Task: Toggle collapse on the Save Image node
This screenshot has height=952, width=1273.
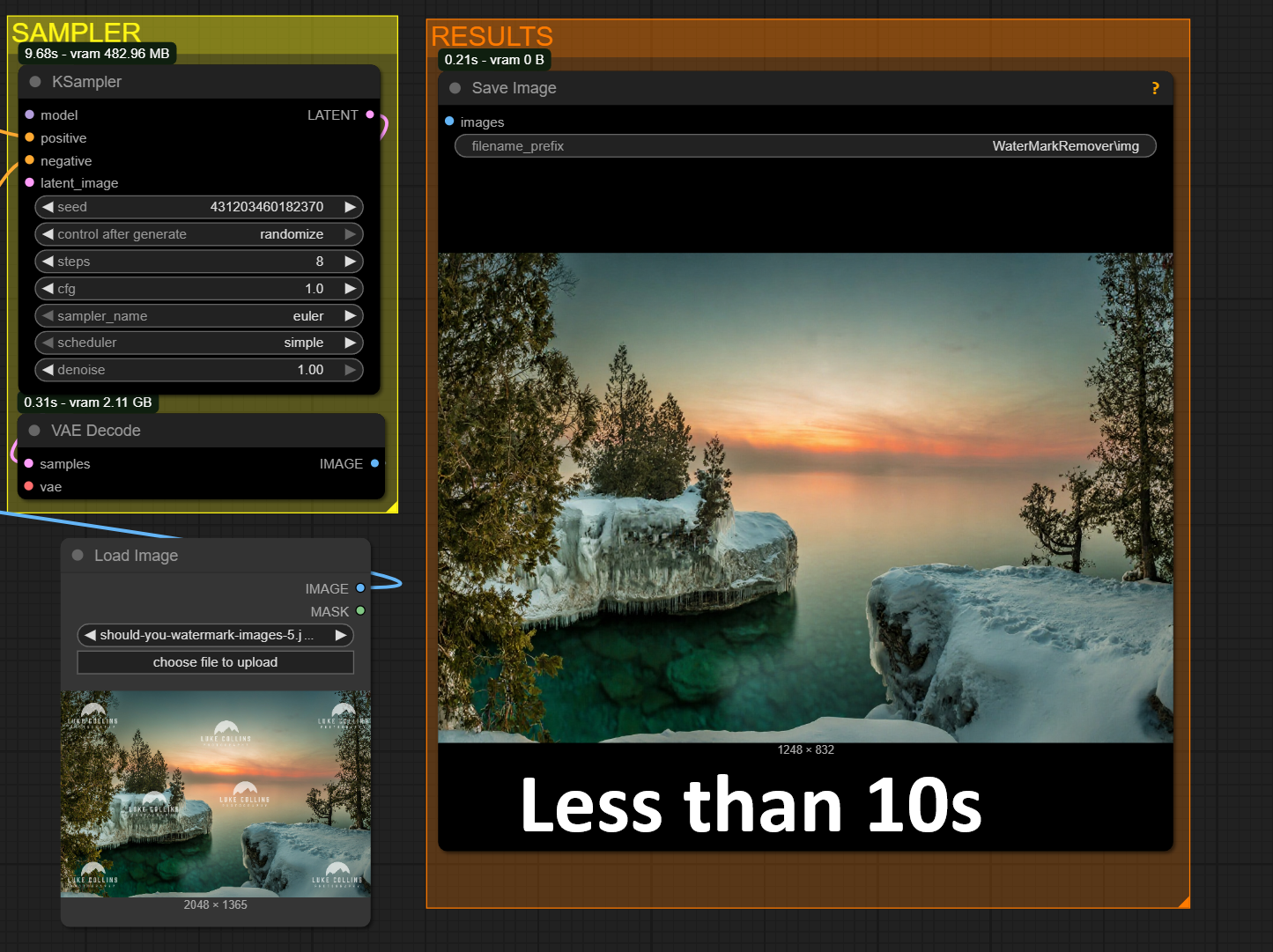Action: [x=455, y=88]
